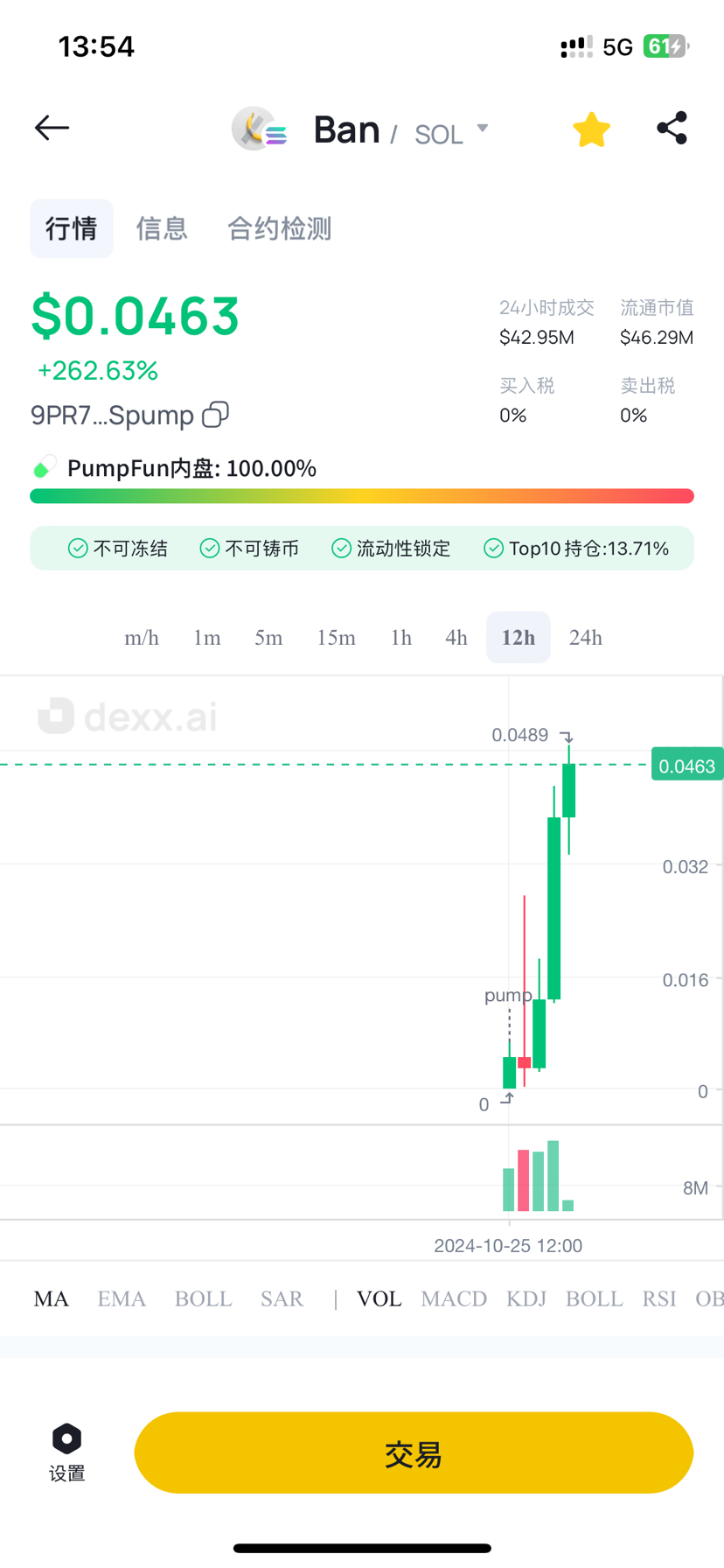Viewport: 724px width, 1568px height.
Task: Open the 合约检测 tab
Action: [280, 228]
